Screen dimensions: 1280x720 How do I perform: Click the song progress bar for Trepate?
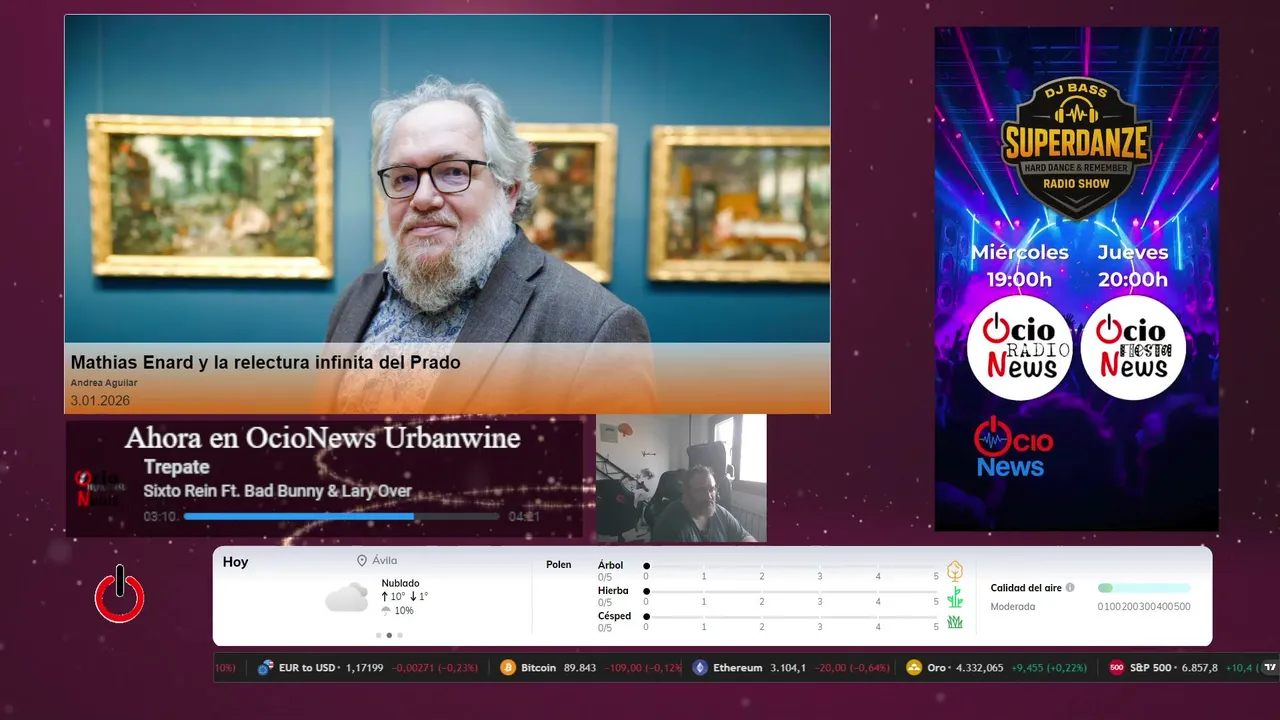(341, 516)
